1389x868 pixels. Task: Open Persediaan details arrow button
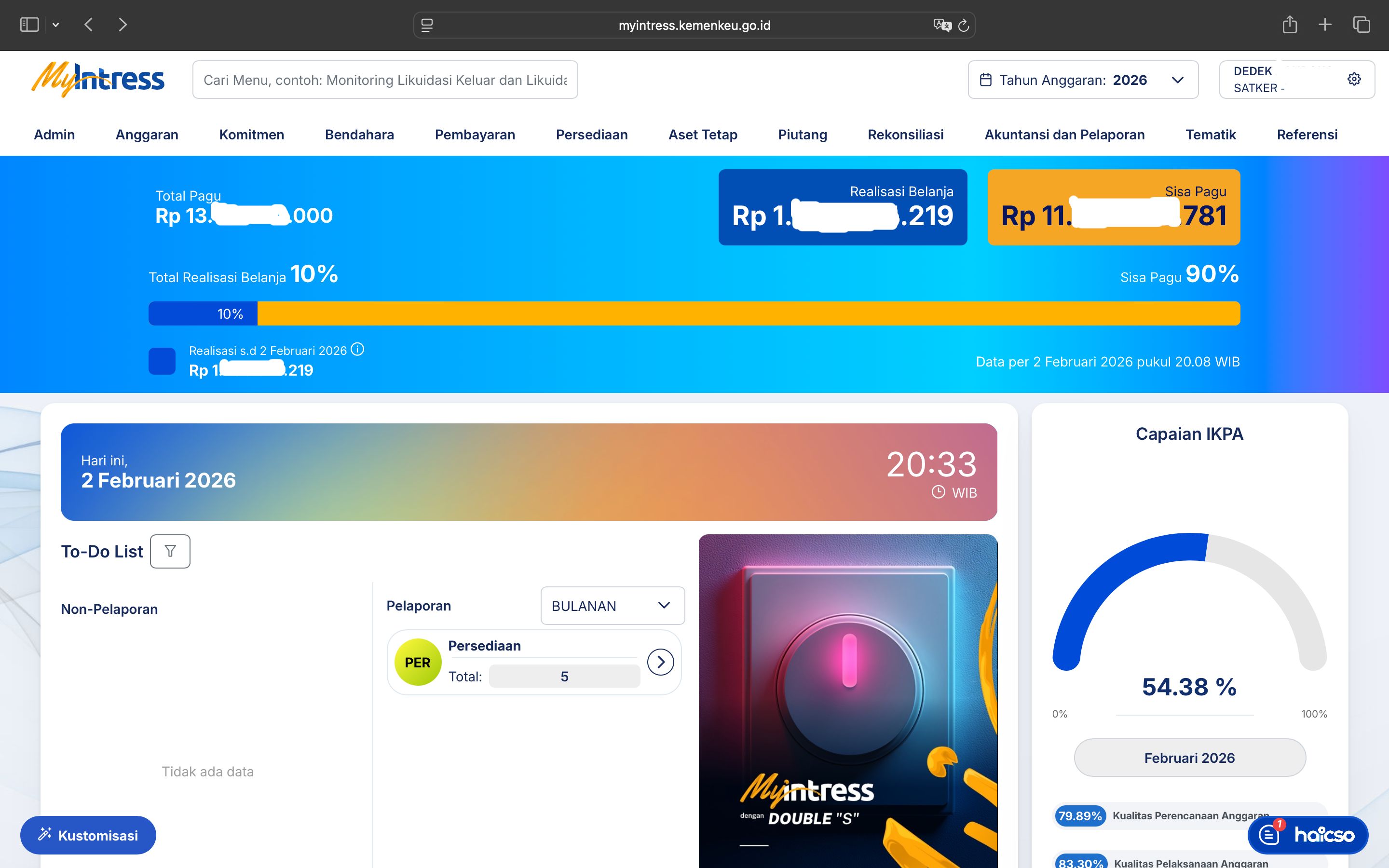coord(660,662)
